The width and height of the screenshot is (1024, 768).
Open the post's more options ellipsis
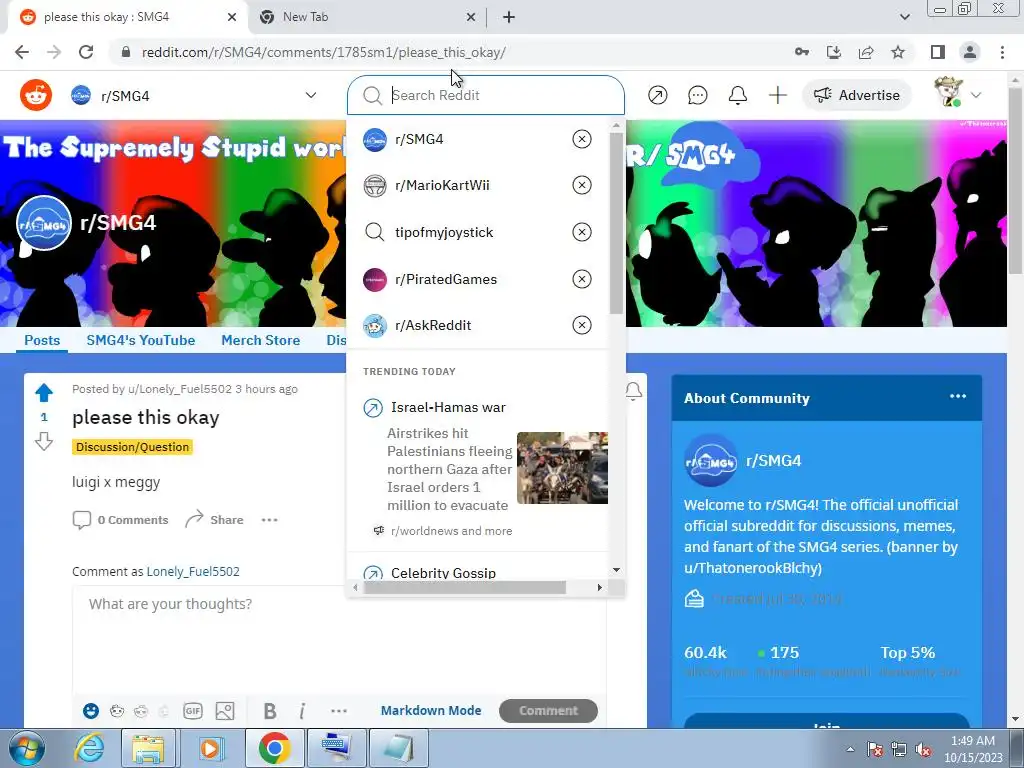270,520
